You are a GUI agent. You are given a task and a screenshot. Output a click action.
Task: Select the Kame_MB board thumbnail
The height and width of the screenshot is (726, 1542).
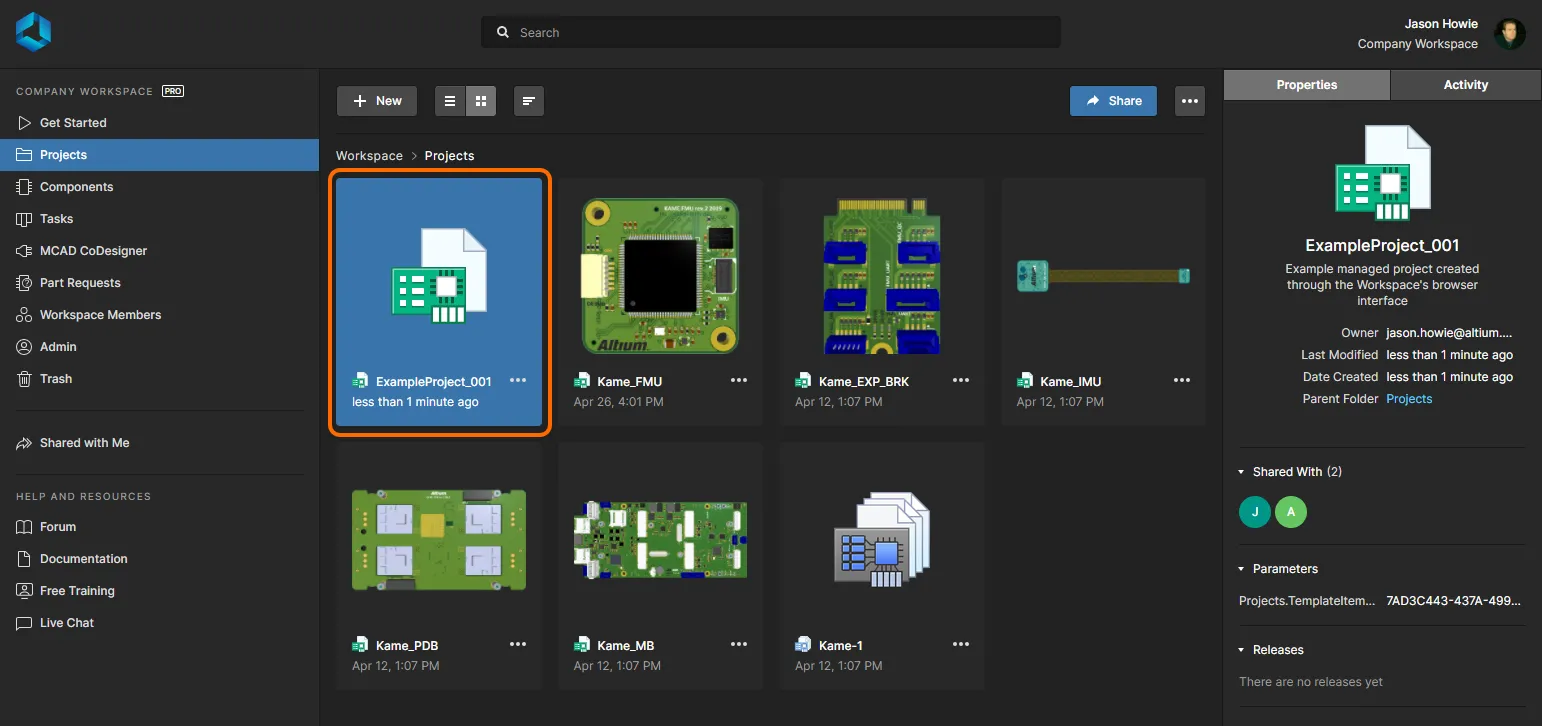[x=660, y=539]
